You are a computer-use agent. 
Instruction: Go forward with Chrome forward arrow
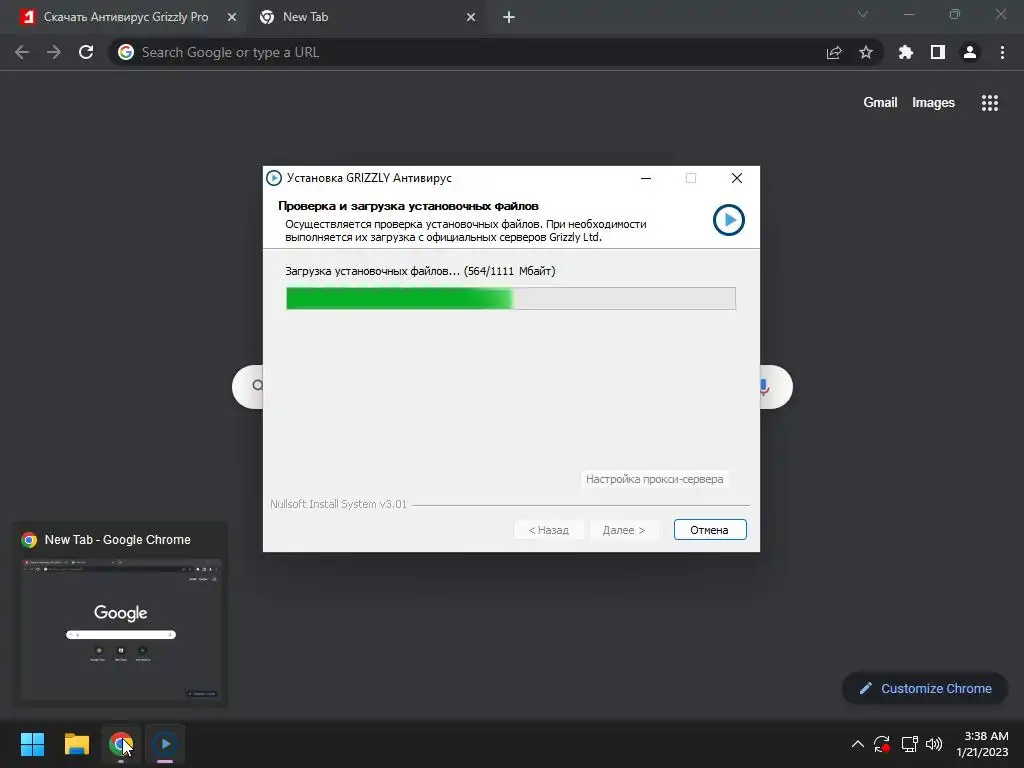54,52
